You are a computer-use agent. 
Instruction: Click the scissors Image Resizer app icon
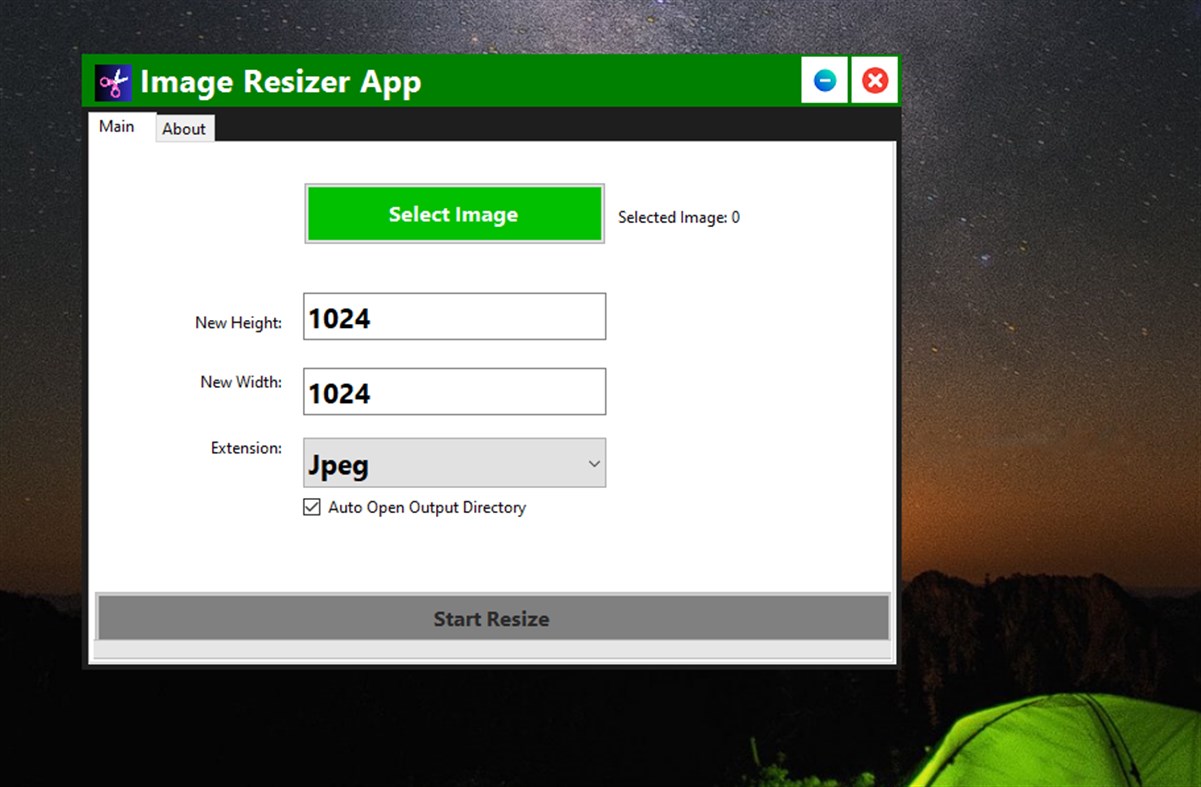[x=112, y=82]
